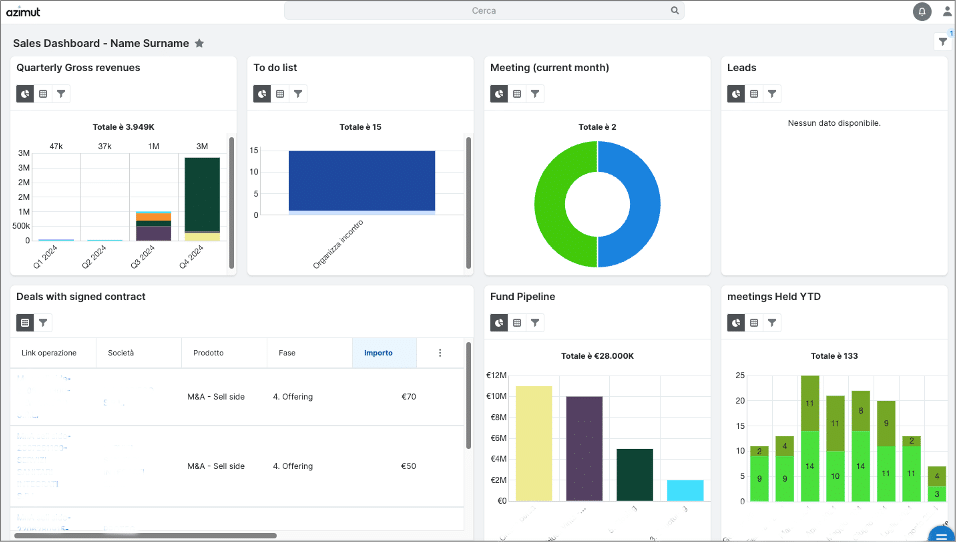Click the yellow Fund Pipeline bar
Viewport: 956px width, 542px height.
click(534, 443)
